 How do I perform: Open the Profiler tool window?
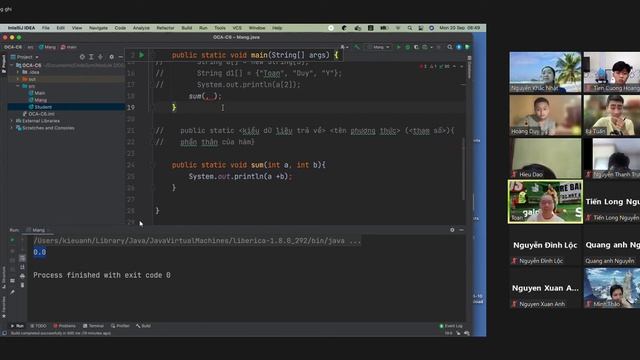(120, 326)
